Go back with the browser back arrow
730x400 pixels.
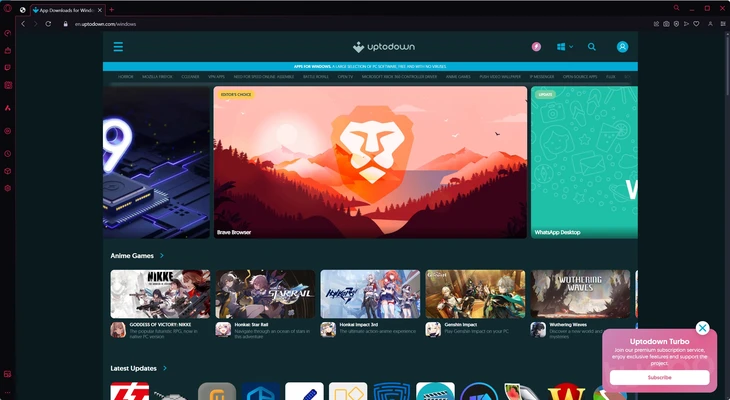23,24
